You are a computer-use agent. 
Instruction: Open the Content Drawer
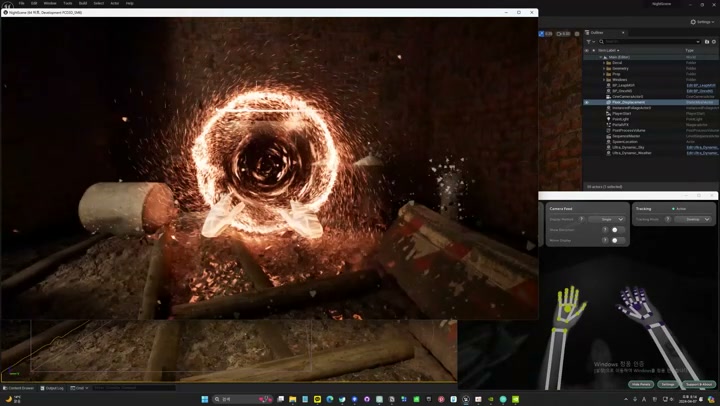(19, 388)
